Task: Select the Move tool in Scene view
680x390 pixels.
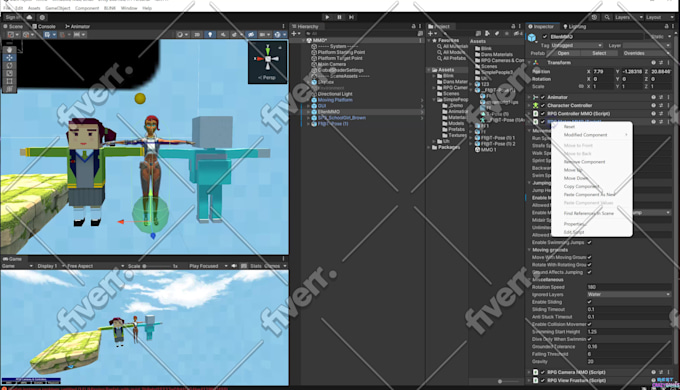Action: click(x=9, y=58)
